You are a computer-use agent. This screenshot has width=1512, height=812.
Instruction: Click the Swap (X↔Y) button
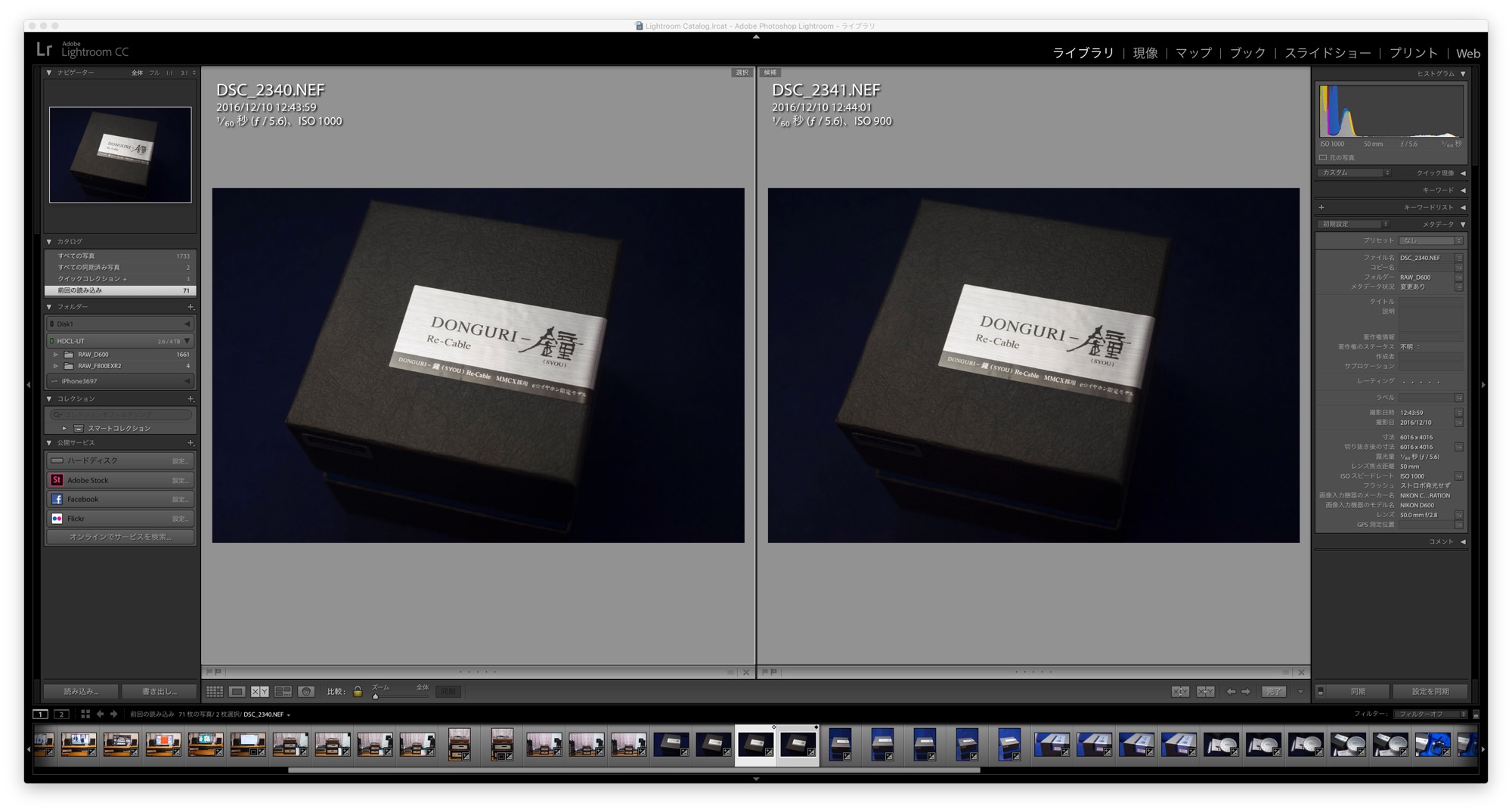[1180, 691]
